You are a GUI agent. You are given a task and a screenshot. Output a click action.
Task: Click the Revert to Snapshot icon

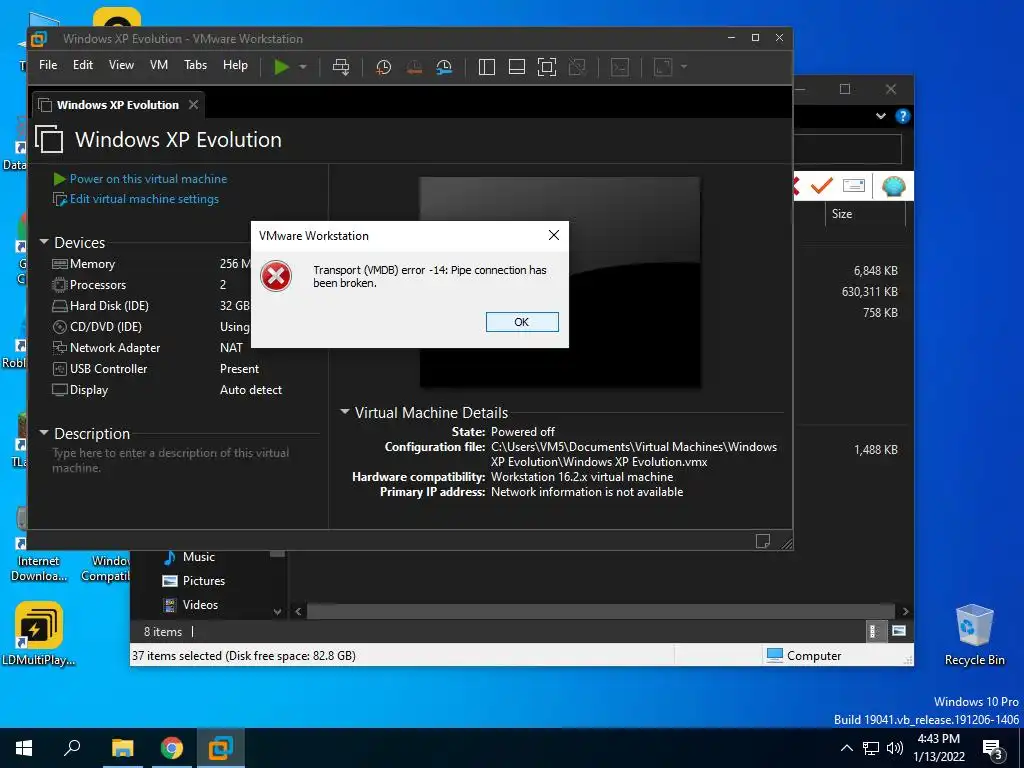point(414,67)
